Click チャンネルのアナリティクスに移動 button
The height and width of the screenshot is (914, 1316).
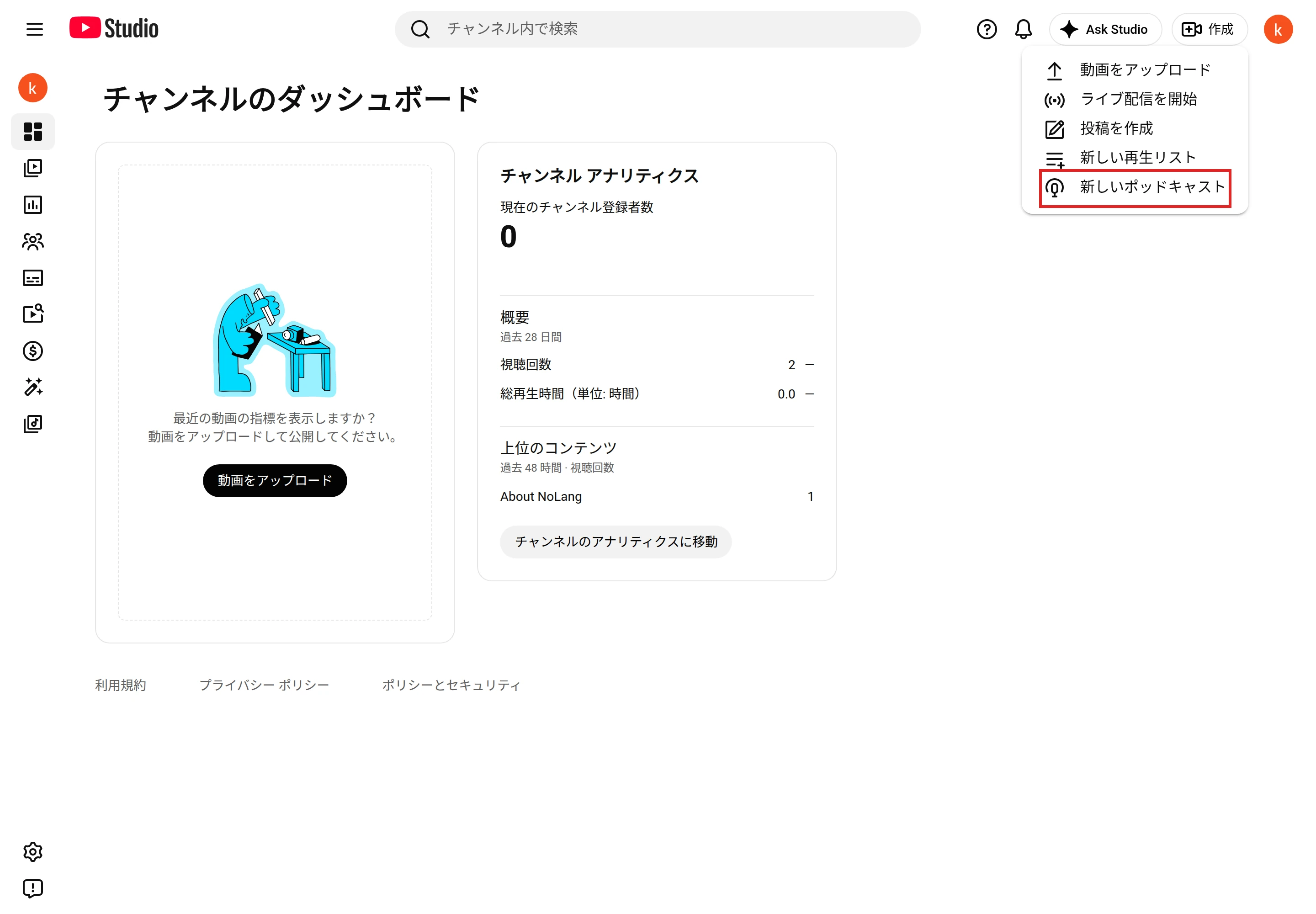[616, 542]
